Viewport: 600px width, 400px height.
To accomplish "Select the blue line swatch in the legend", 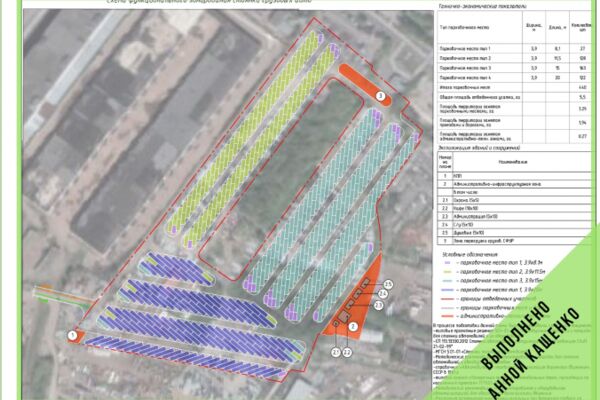I will [x=447, y=290].
